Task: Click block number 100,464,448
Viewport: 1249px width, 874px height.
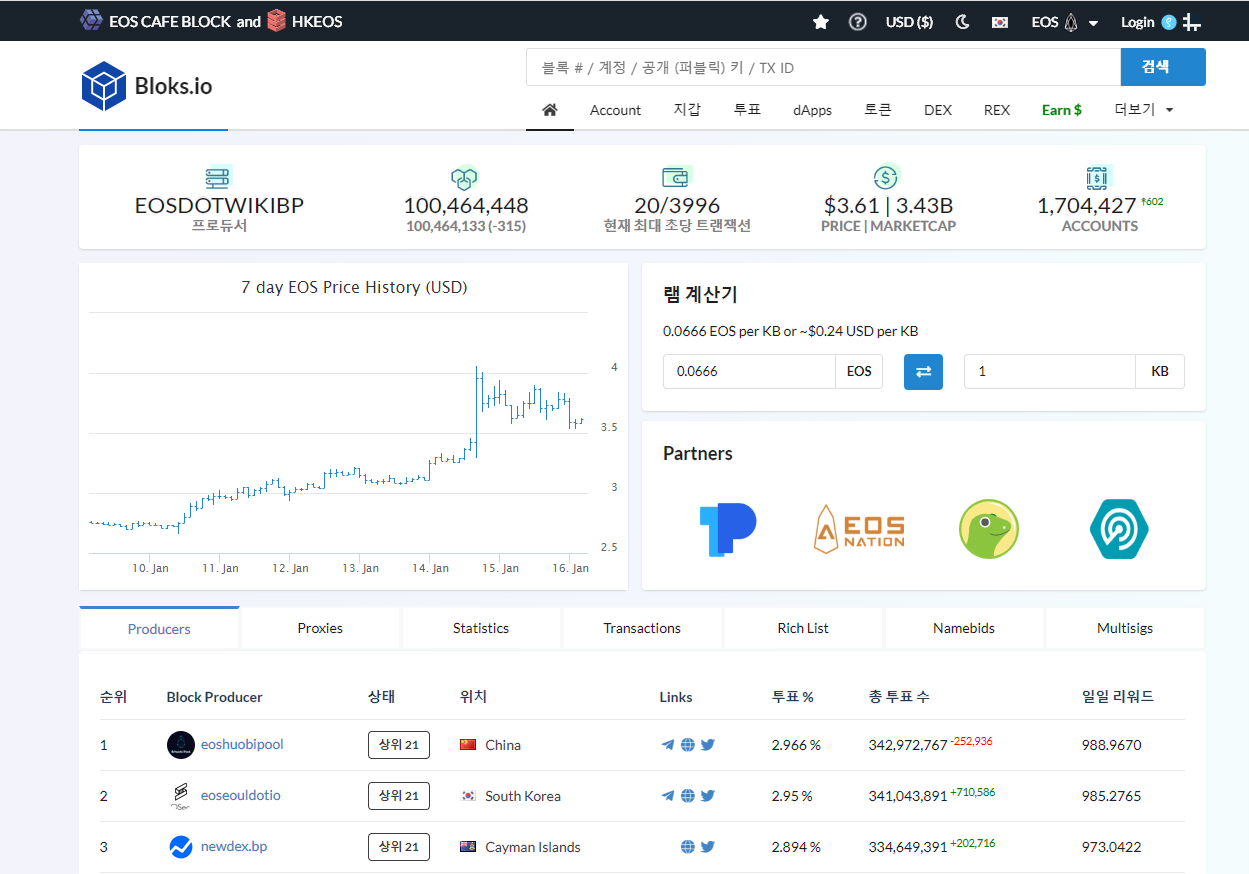Action: click(466, 206)
